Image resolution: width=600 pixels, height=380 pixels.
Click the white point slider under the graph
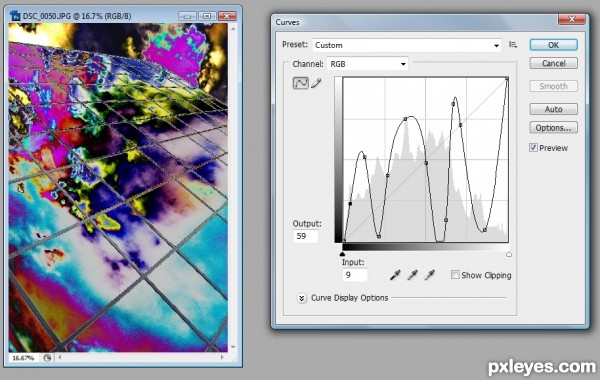point(509,254)
